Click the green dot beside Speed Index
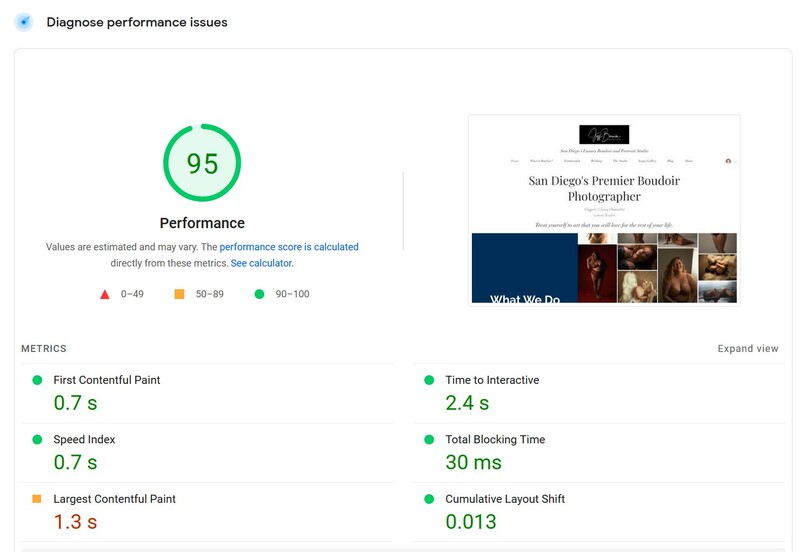Screen dimensions: 800x552 37,439
